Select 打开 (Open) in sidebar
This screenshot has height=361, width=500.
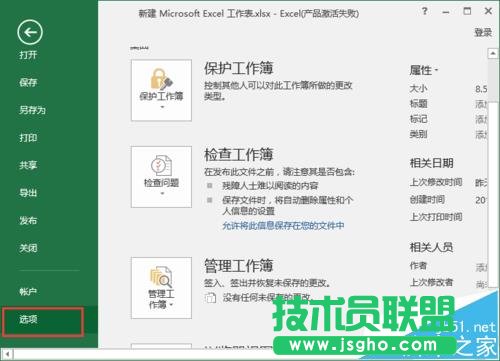click(x=28, y=55)
